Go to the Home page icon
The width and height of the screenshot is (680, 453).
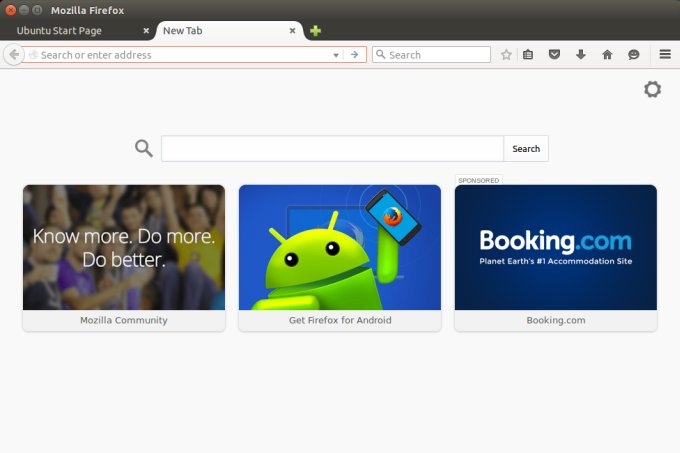pyautogui.click(x=607, y=55)
